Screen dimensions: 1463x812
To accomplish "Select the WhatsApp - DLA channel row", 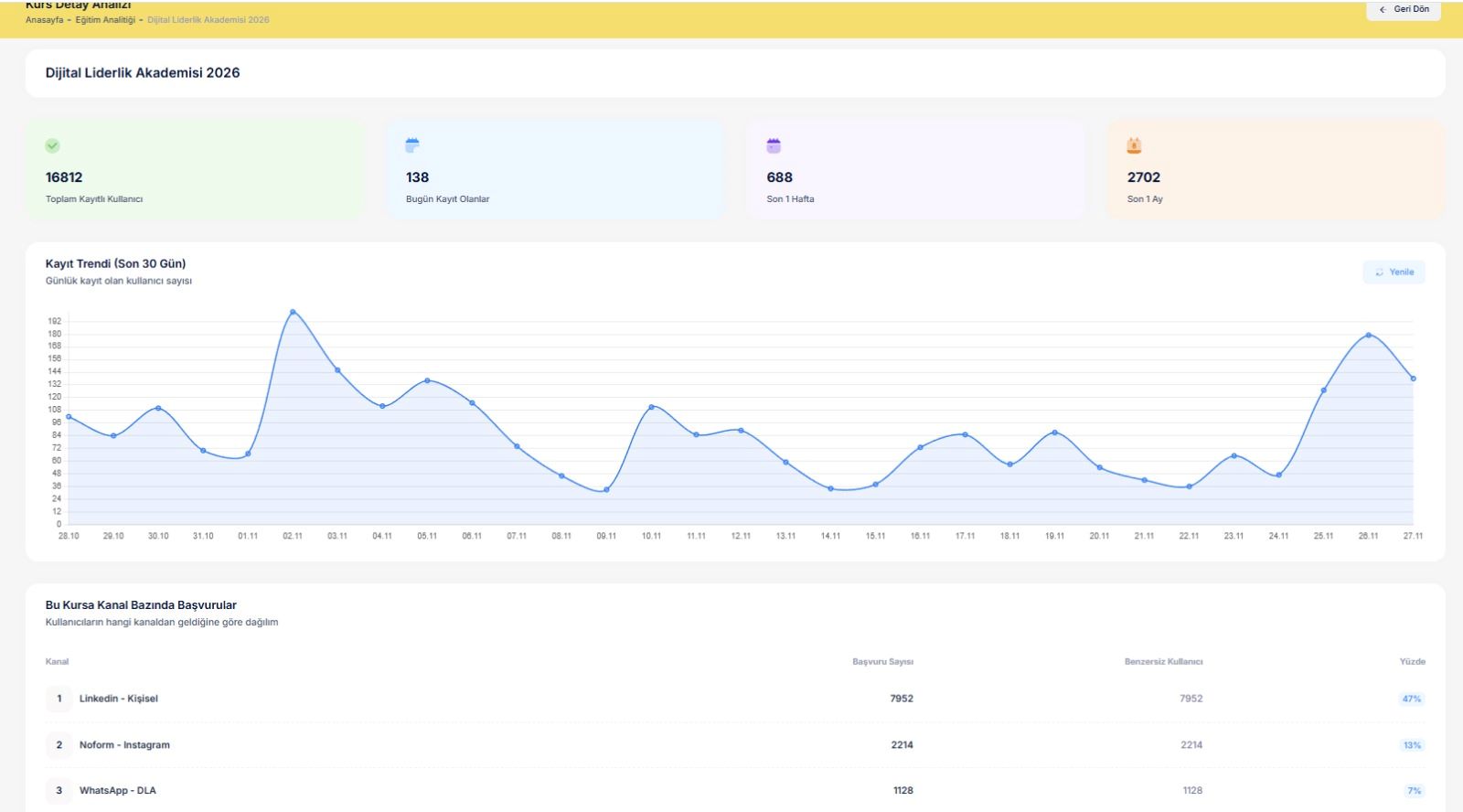I will (x=117, y=791).
